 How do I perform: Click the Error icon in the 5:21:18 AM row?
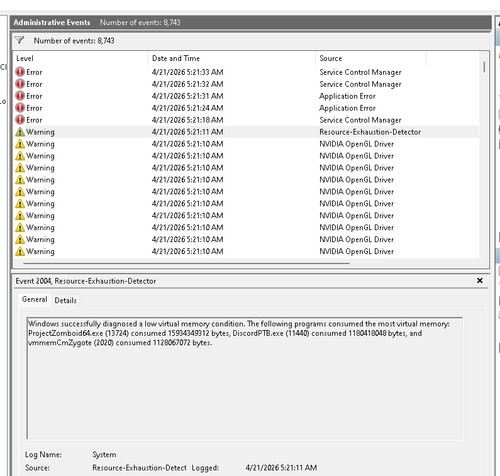20,120
